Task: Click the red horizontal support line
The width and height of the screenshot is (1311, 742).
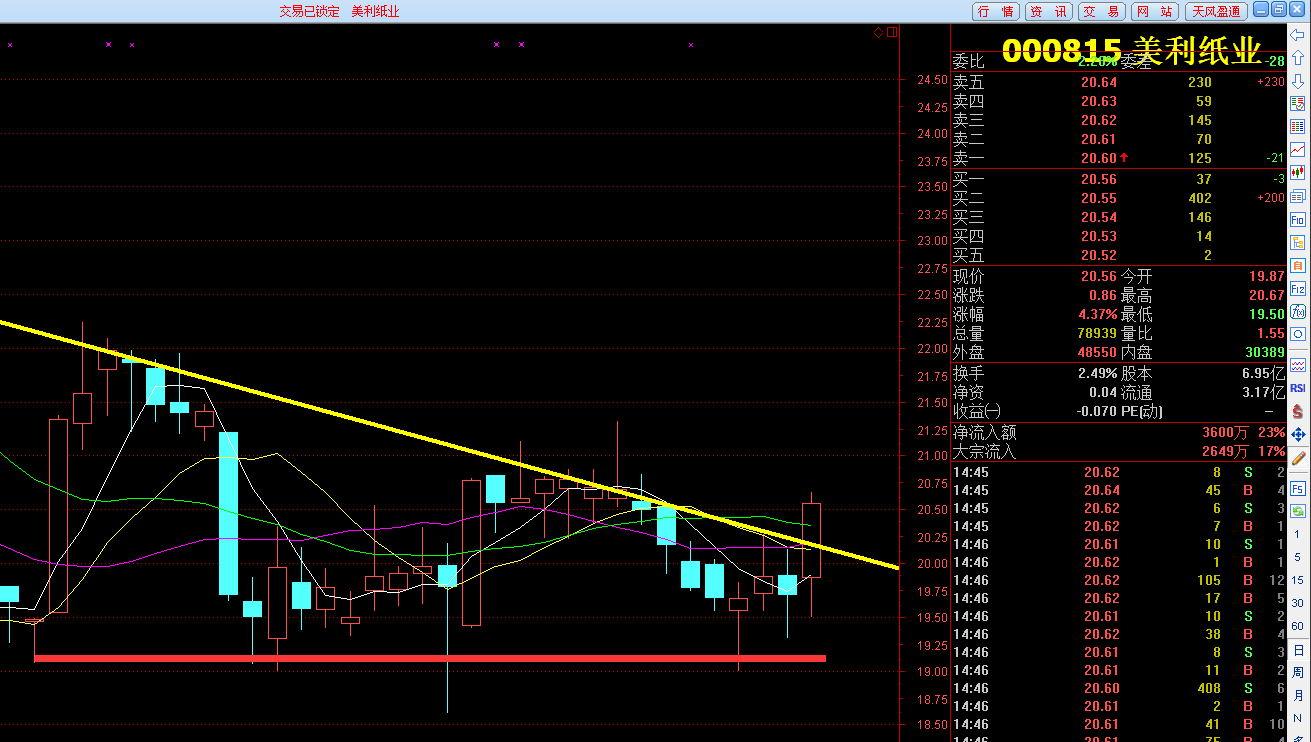Action: [430, 658]
